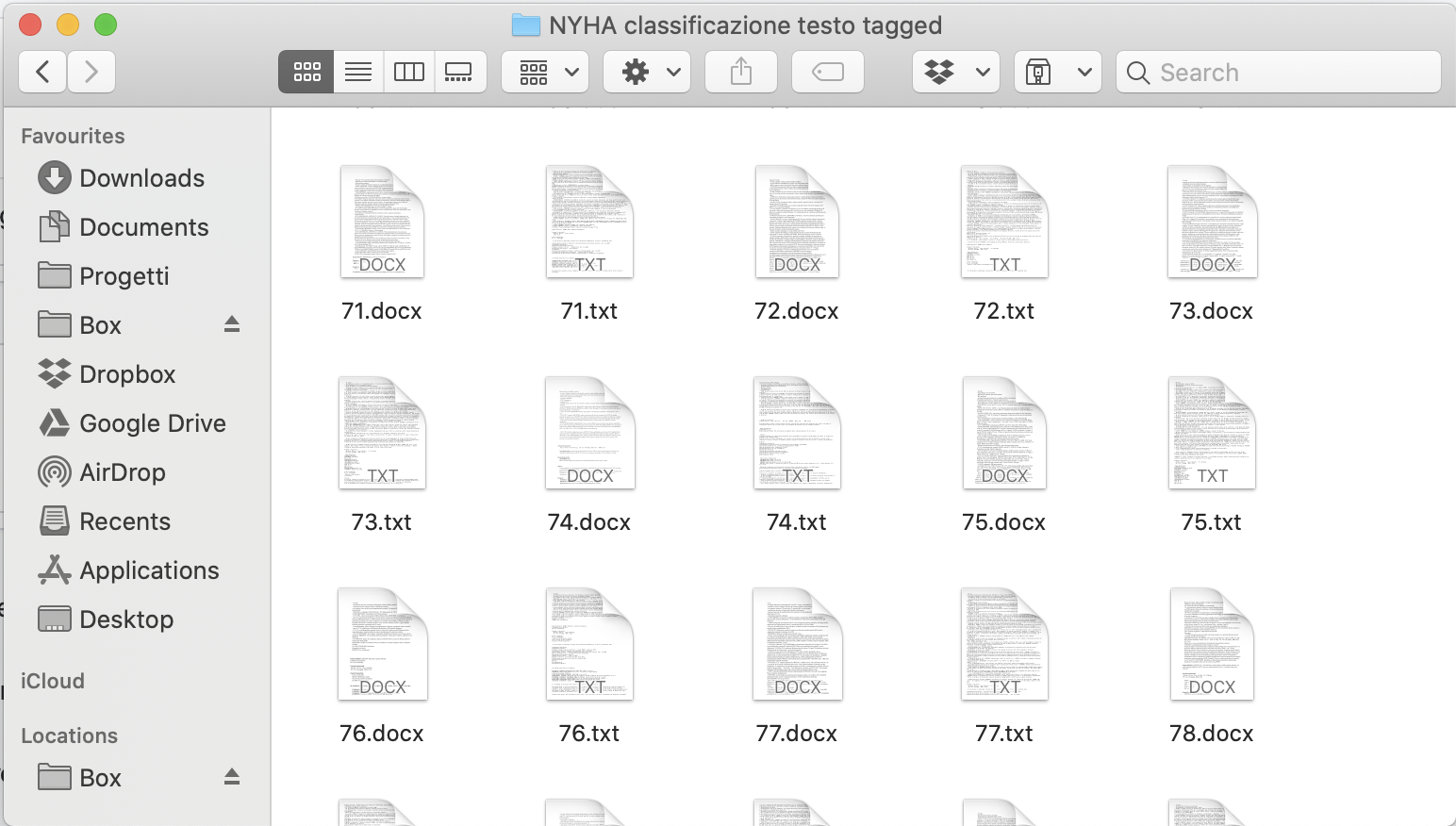Select Recents in the sidebar
1456x826 pixels.
pos(124,520)
